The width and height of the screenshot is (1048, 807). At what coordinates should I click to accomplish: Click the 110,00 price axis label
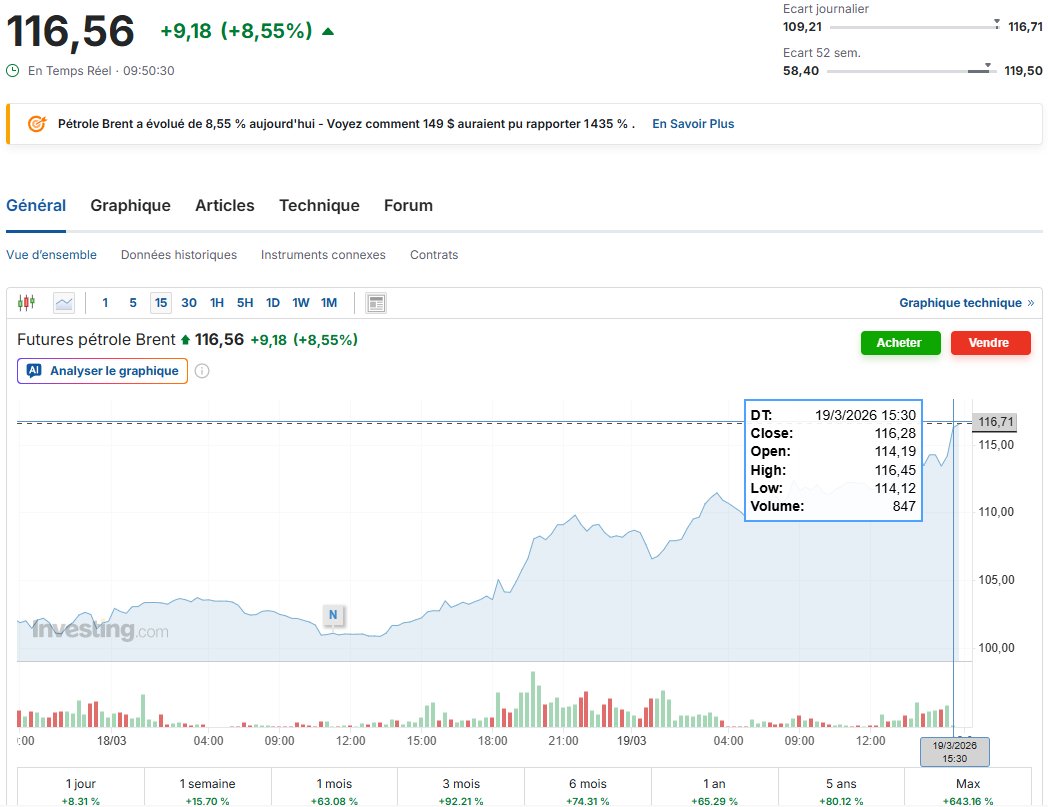pos(996,512)
